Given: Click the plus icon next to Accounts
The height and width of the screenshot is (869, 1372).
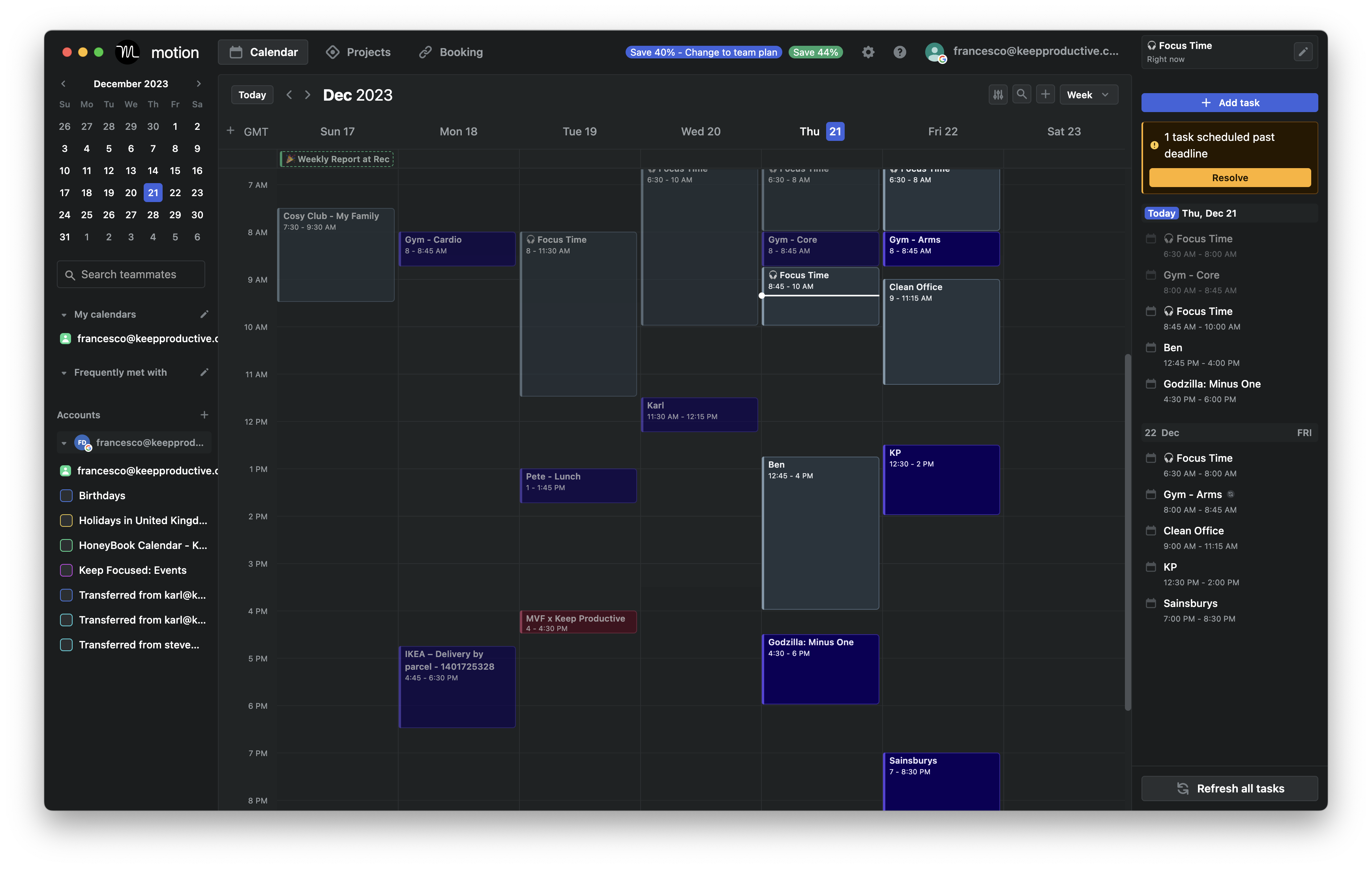Looking at the screenshot, I should (204, 415).
